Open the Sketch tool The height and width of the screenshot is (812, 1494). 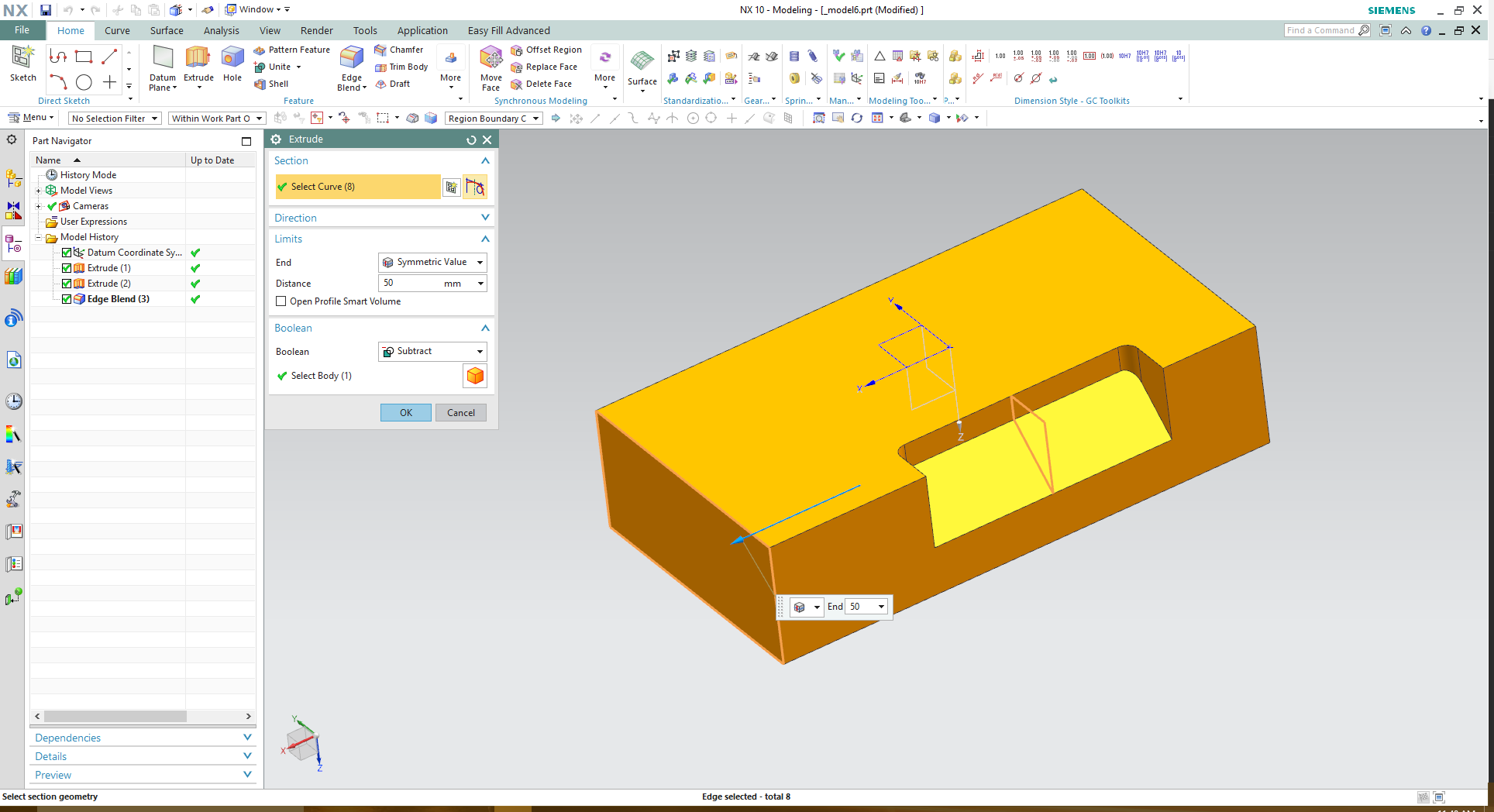22,64
